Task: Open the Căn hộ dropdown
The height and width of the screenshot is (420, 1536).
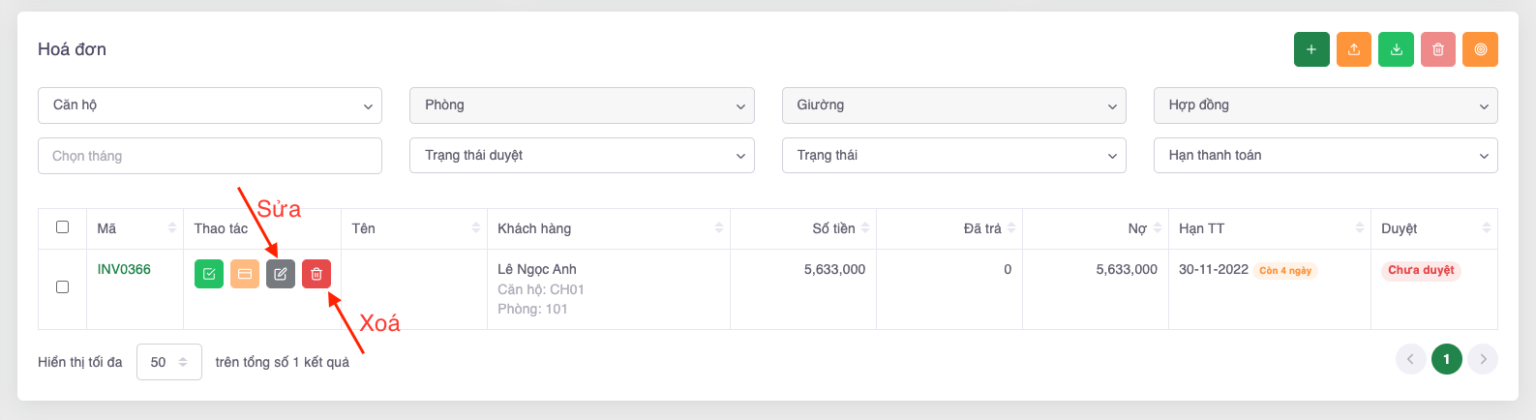Action: 210,105
